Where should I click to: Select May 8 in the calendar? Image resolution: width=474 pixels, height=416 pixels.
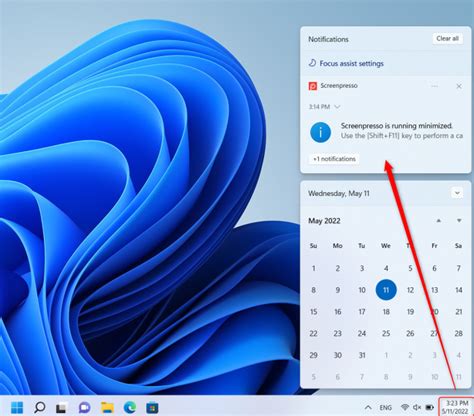point(313,290)
